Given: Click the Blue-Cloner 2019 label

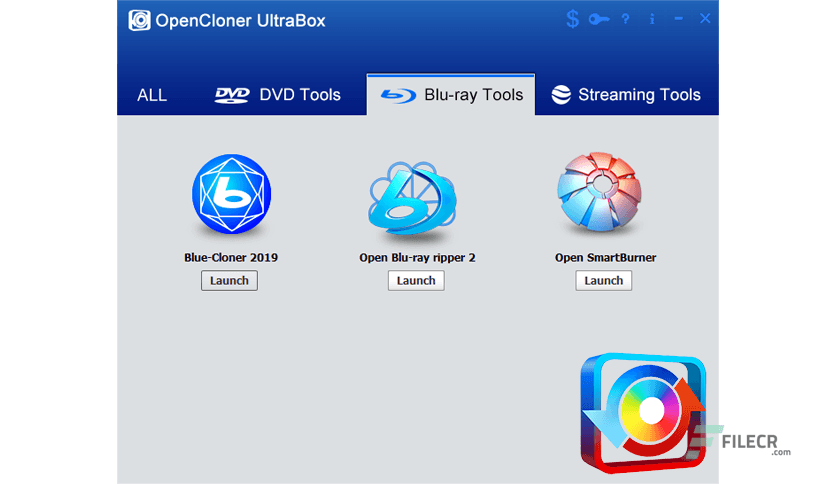Looking at the screenshot, I should point(231,257).
